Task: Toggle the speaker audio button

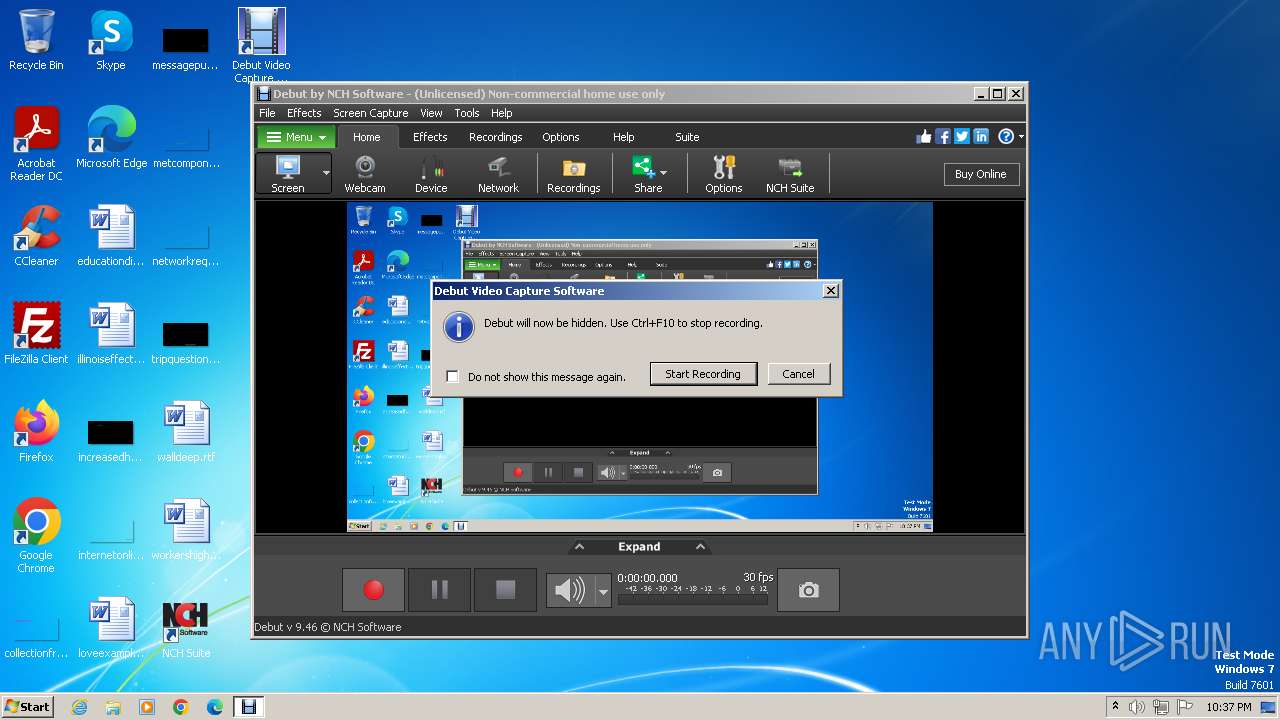Action: [570, 591]
